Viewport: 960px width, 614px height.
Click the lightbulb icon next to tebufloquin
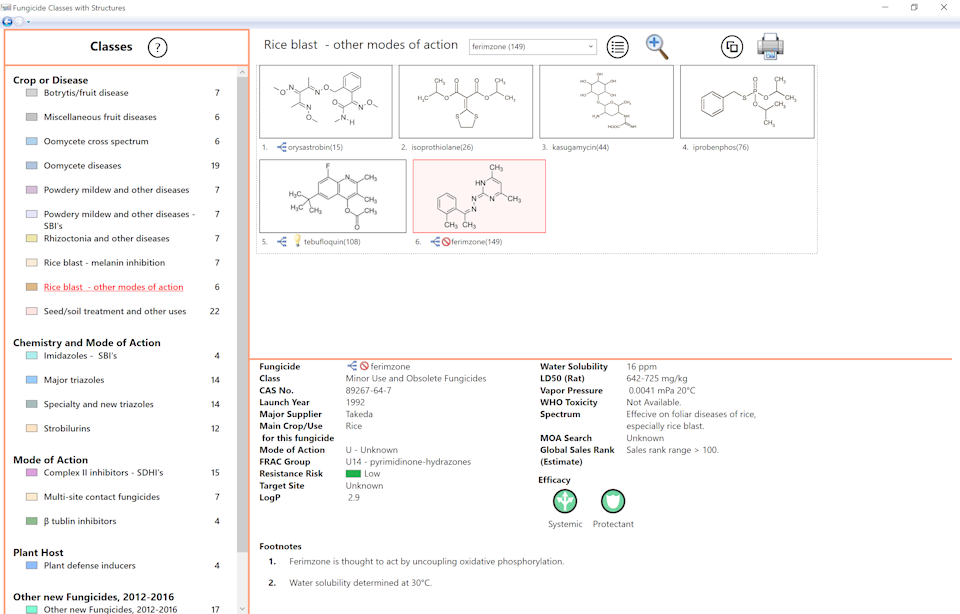tap(297, 242)
